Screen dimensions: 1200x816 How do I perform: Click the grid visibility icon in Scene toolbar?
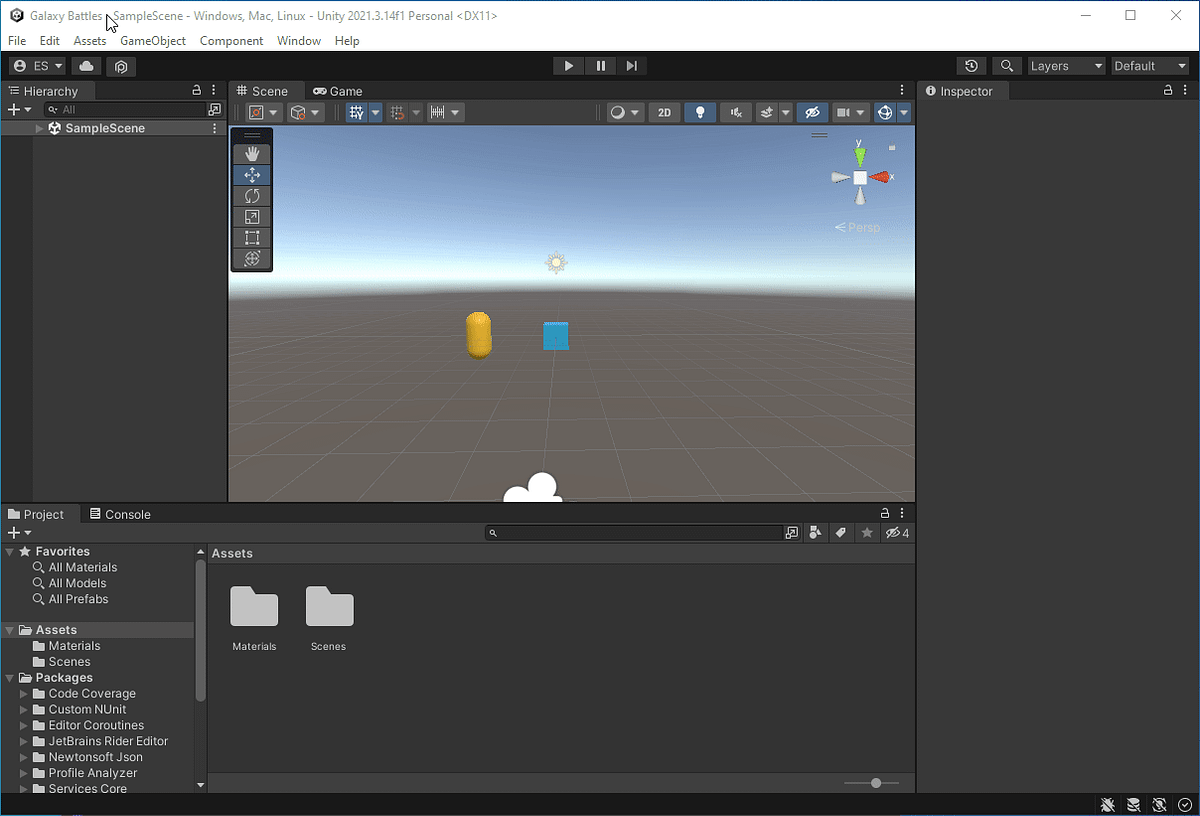click(x=358, y=112)
